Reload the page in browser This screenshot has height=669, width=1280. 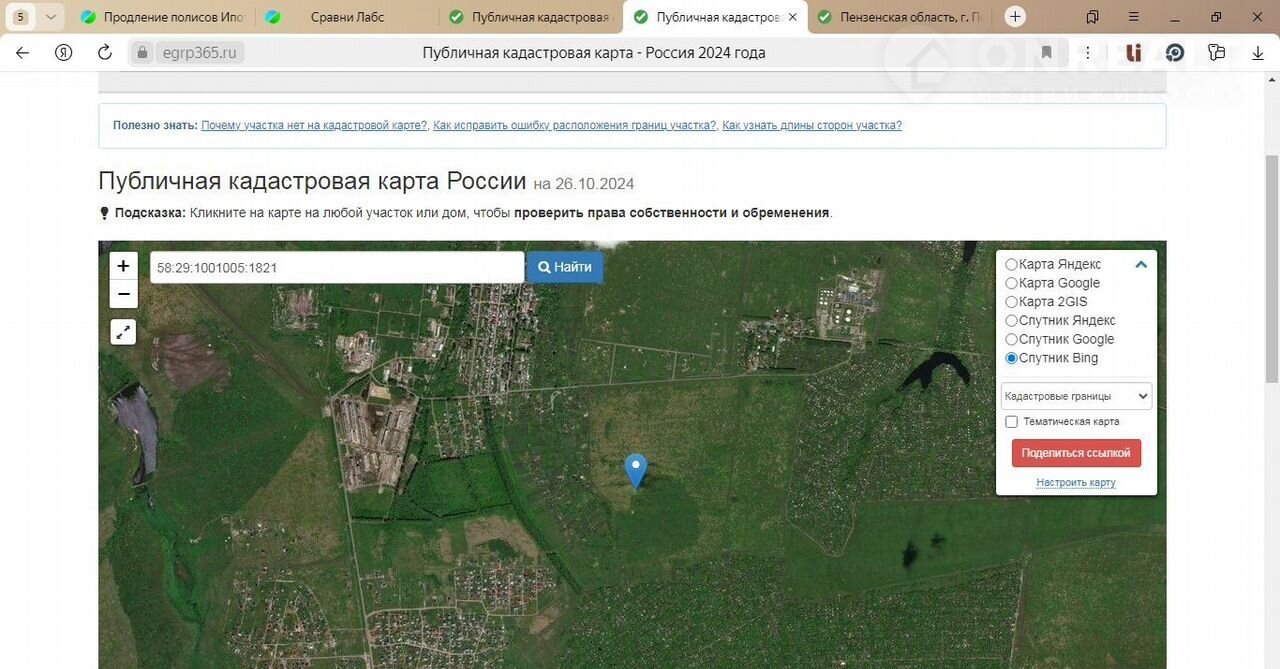pyautogui.click(x=105, y=52)
